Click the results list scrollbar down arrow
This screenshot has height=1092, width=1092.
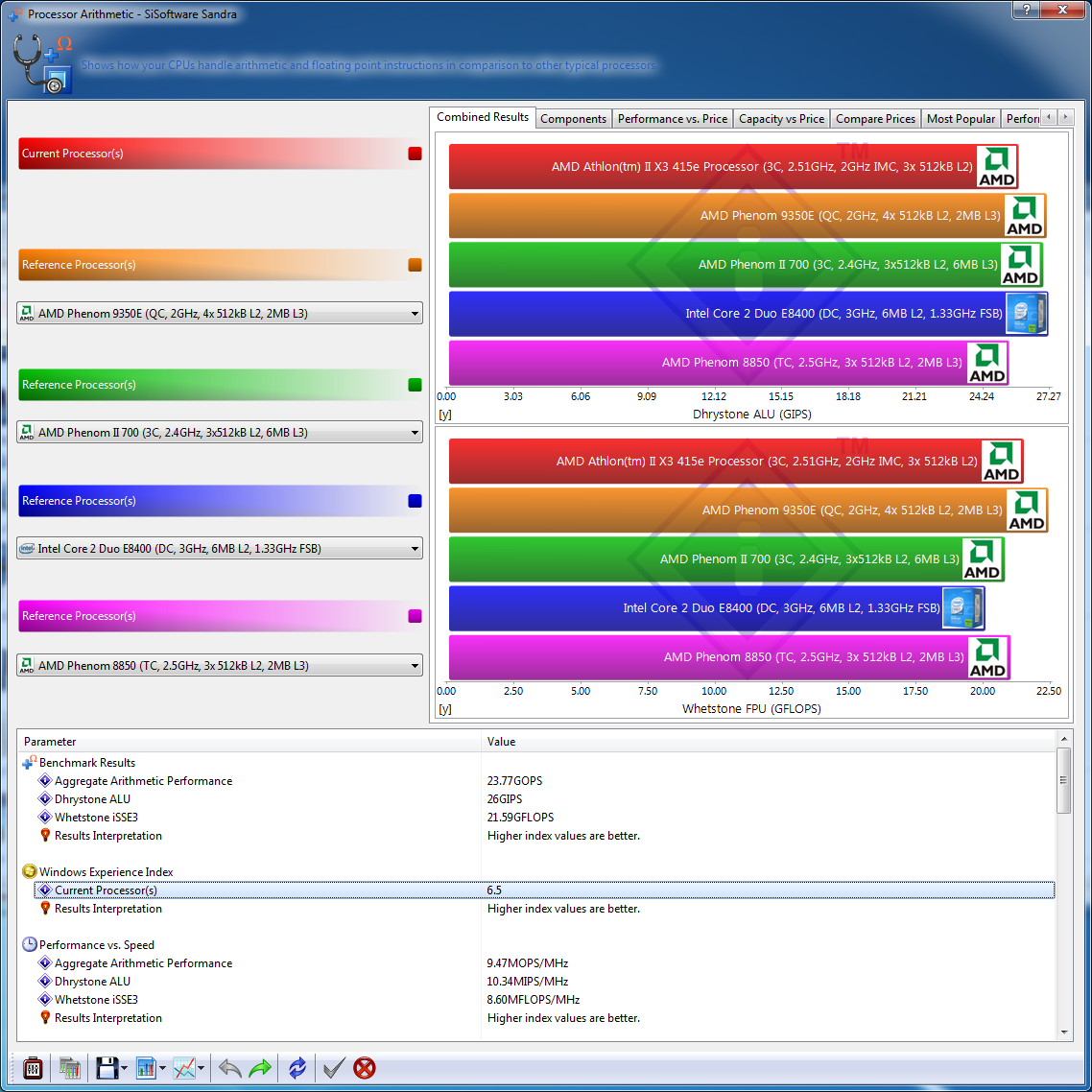click(x=1063, y=1033)
